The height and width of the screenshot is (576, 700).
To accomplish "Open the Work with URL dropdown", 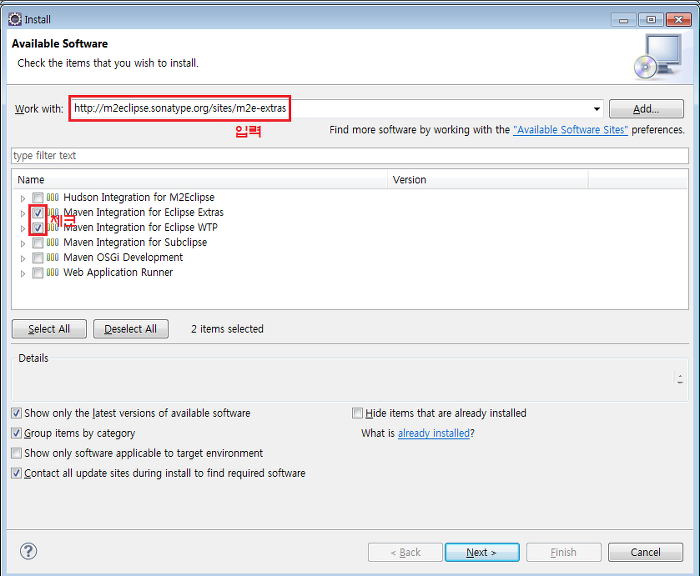I will click(597, 109).
